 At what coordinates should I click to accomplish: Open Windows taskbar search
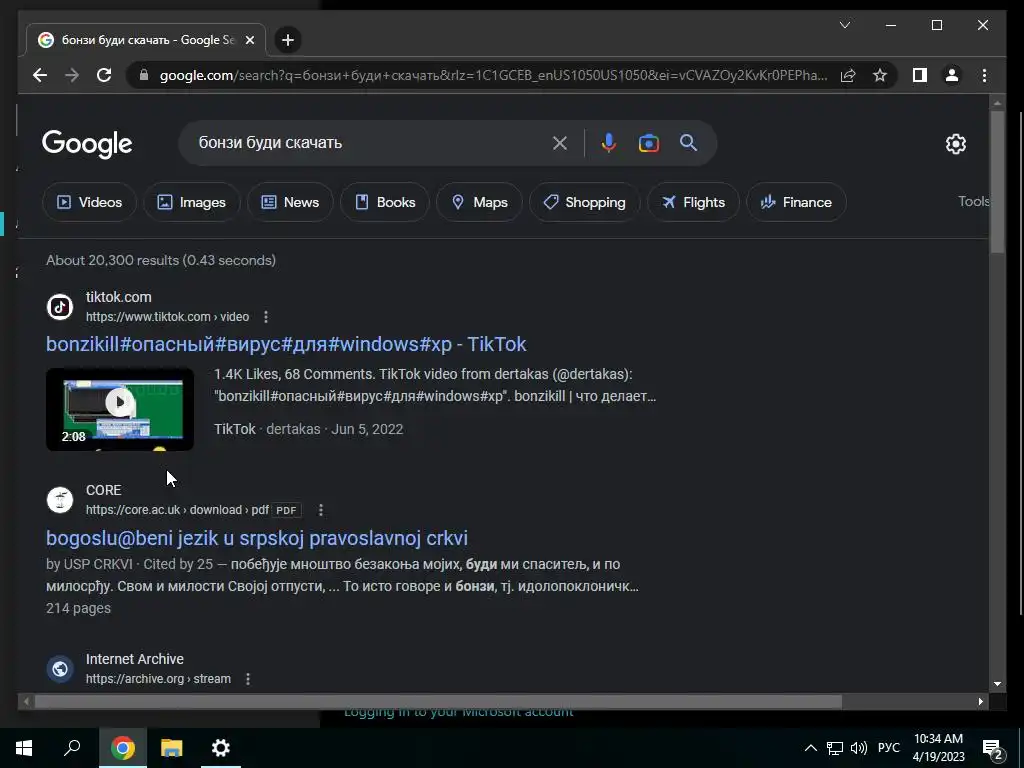click(x=72, y=748)
